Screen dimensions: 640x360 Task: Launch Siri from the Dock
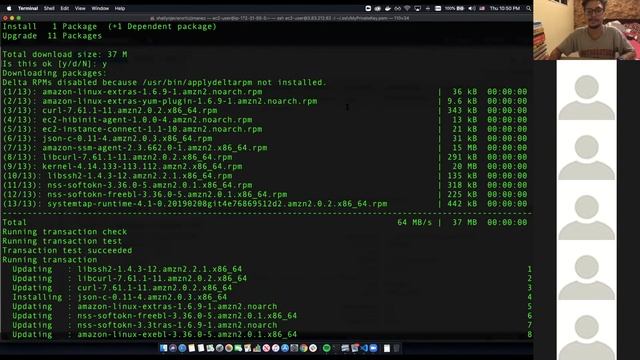[x=173, y=348]
